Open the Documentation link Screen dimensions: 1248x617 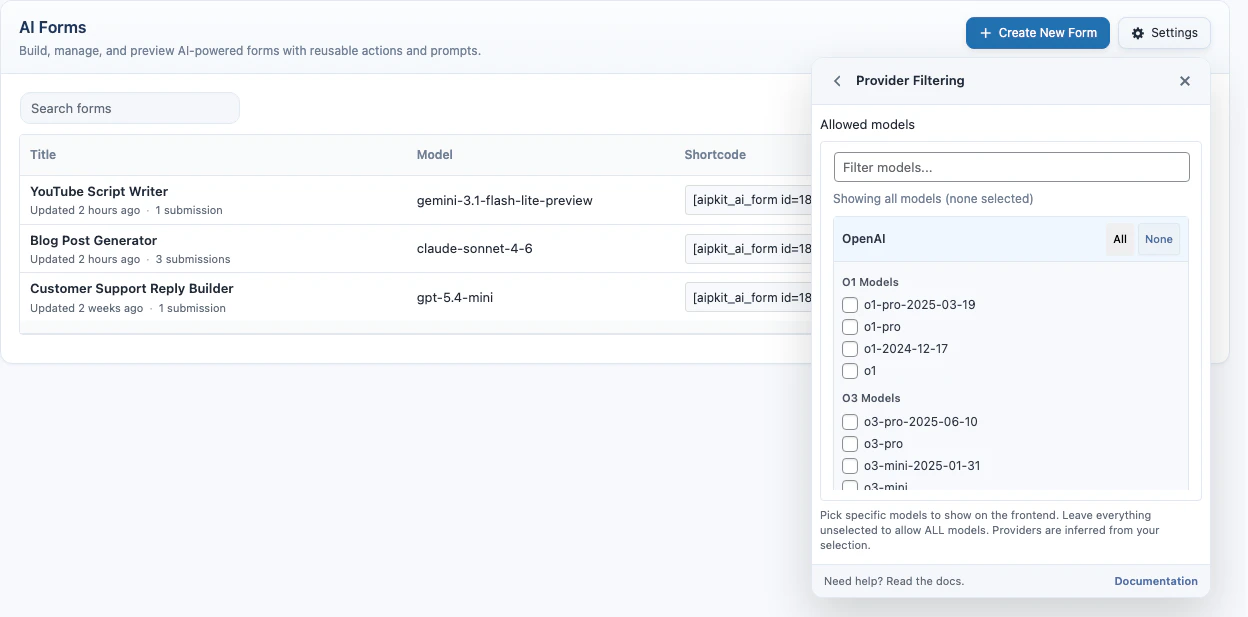(1155, 581)
